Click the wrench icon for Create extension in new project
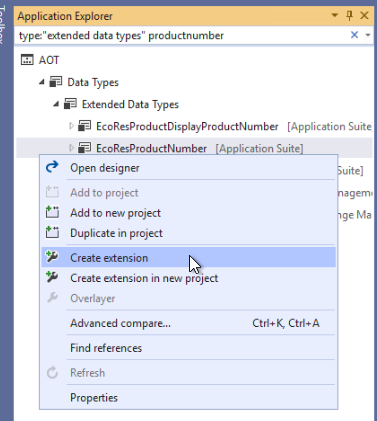Image resolution: width=377 pixels, height=421 pixels. coord(52,277)
